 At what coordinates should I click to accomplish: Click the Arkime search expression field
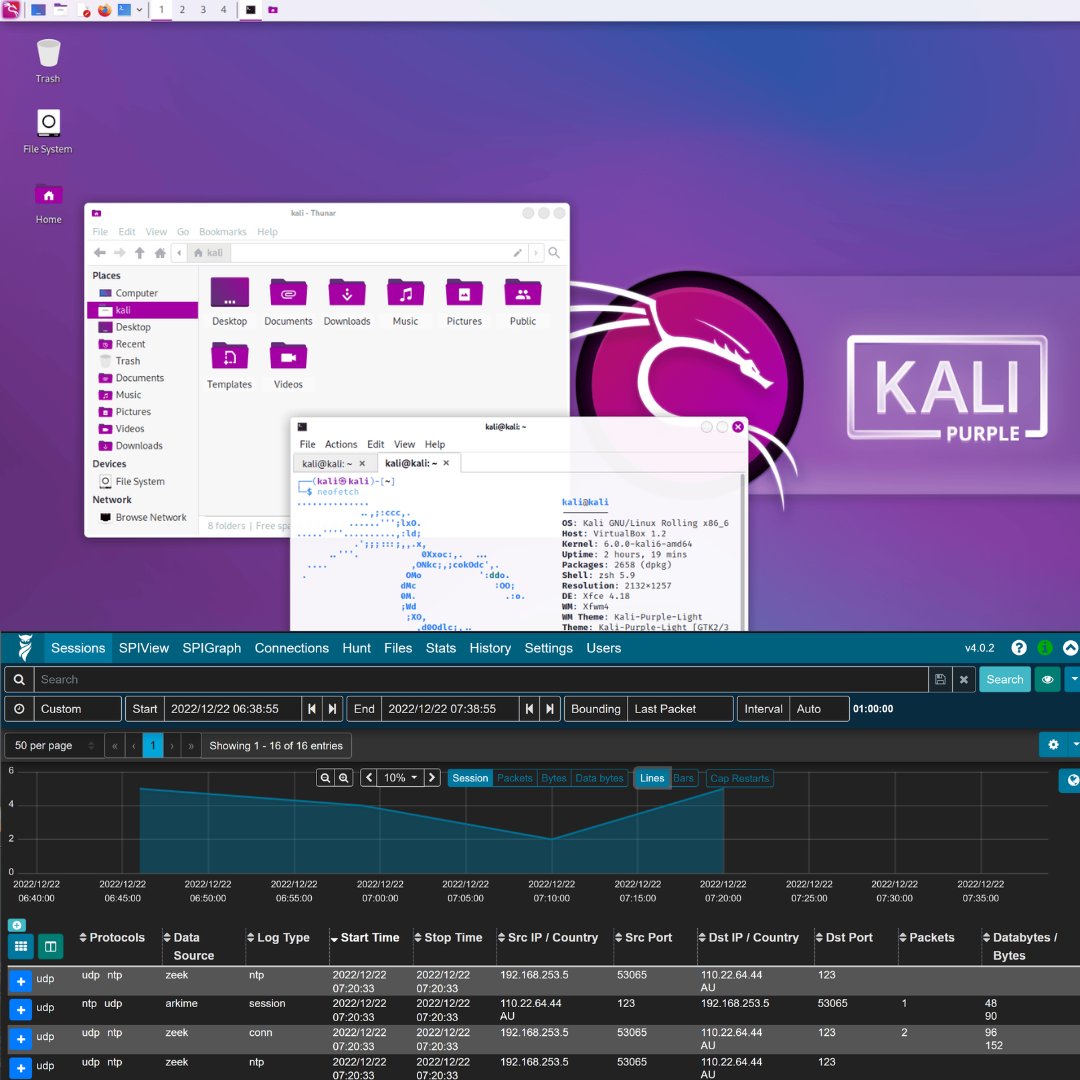[481, 680]
